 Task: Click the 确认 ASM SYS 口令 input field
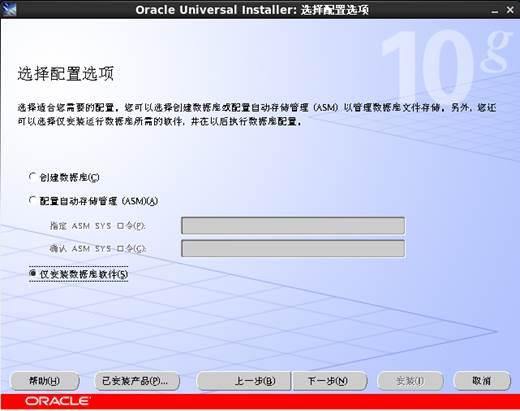(x=293, y=248)
